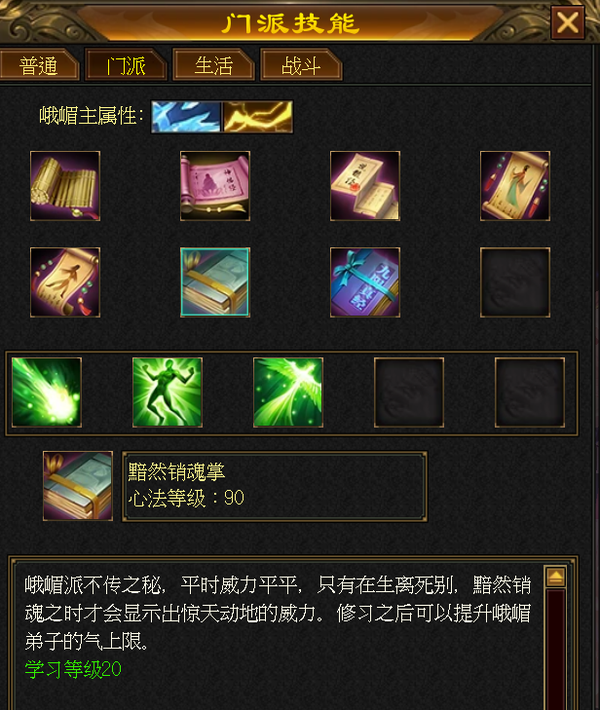Choose the running figure scroll icon

tap(65, 282)
